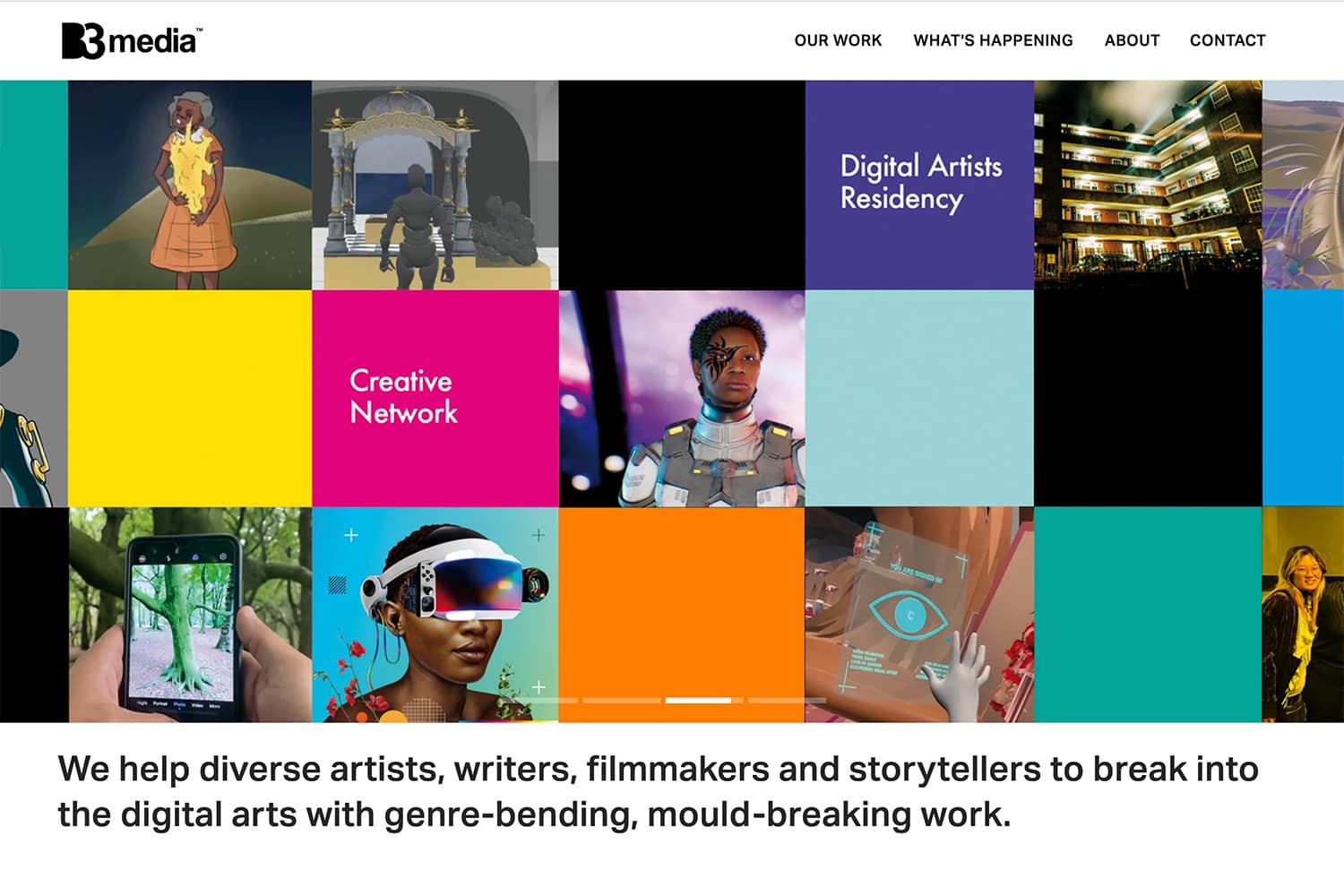Open the armored character with face tattoo image

682,398
